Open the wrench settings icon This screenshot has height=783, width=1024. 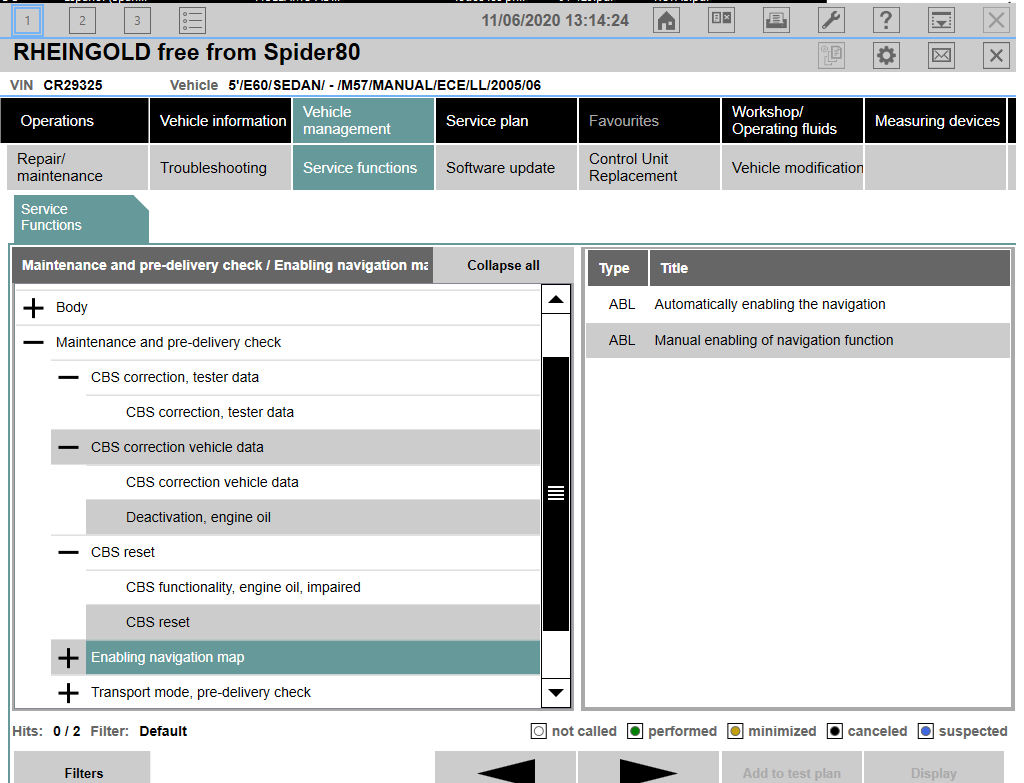pyautogui.click(x=831, y=20)
